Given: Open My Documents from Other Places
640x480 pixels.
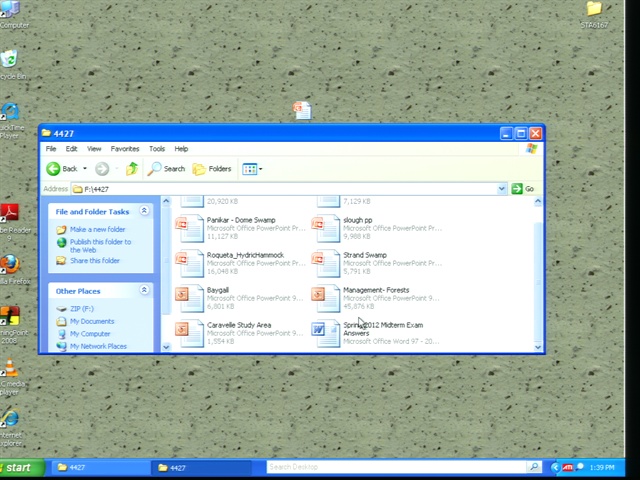Looking at the screenshot, I should [92, 321].
